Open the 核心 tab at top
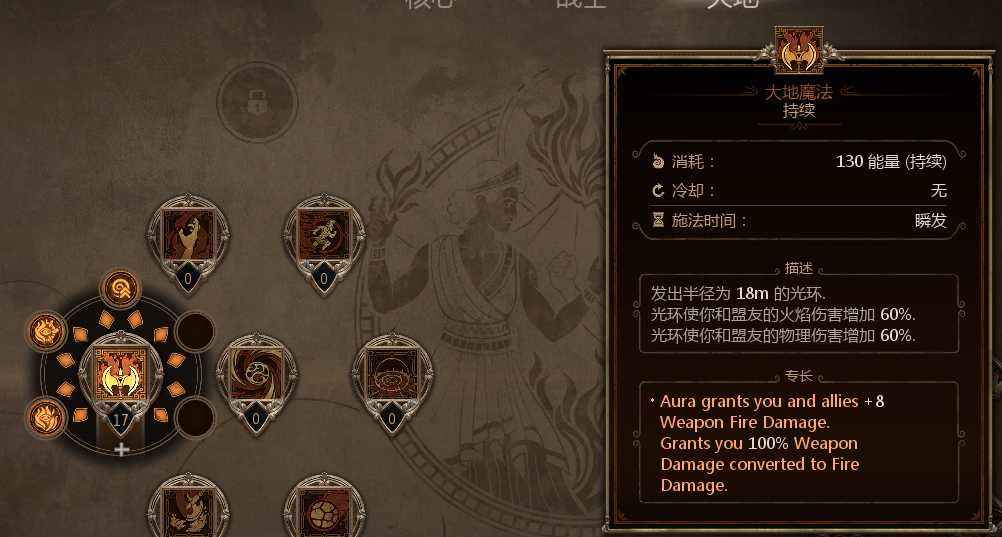 [429, 3]
